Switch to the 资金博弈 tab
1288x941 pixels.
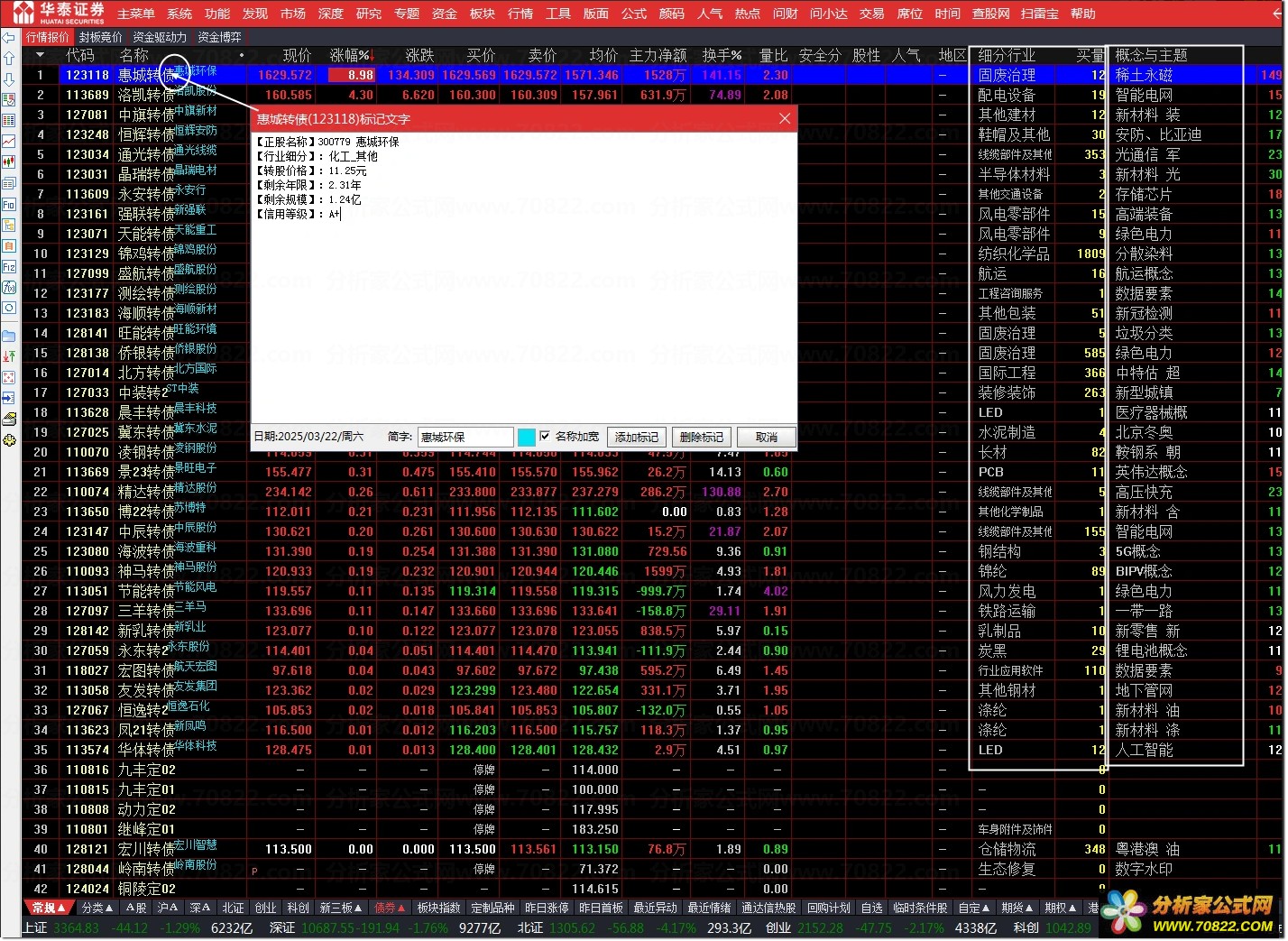click(x=219, y=37)
